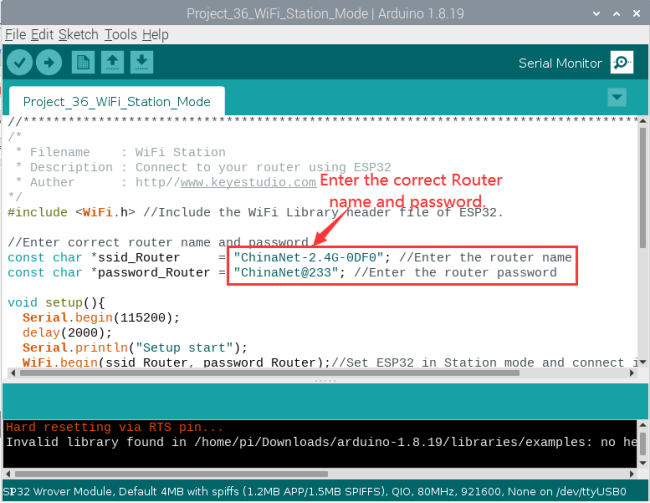This screenshot has height=503, width=650.
Task: Click the editor scroll-down arrow
Action: [643, 362]
